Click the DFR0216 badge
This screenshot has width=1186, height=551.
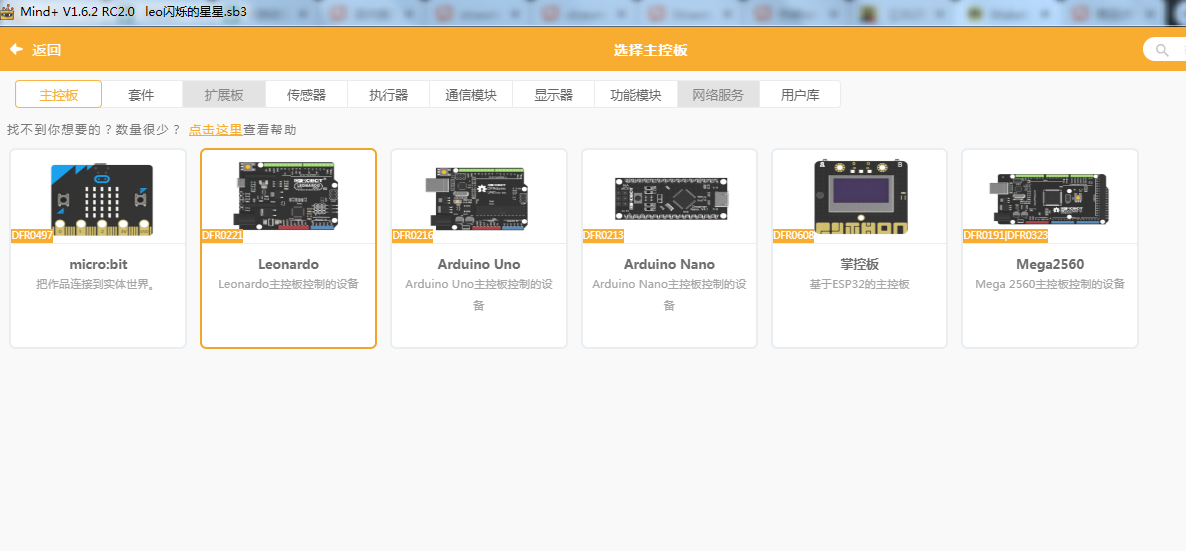tap(412, 235)
